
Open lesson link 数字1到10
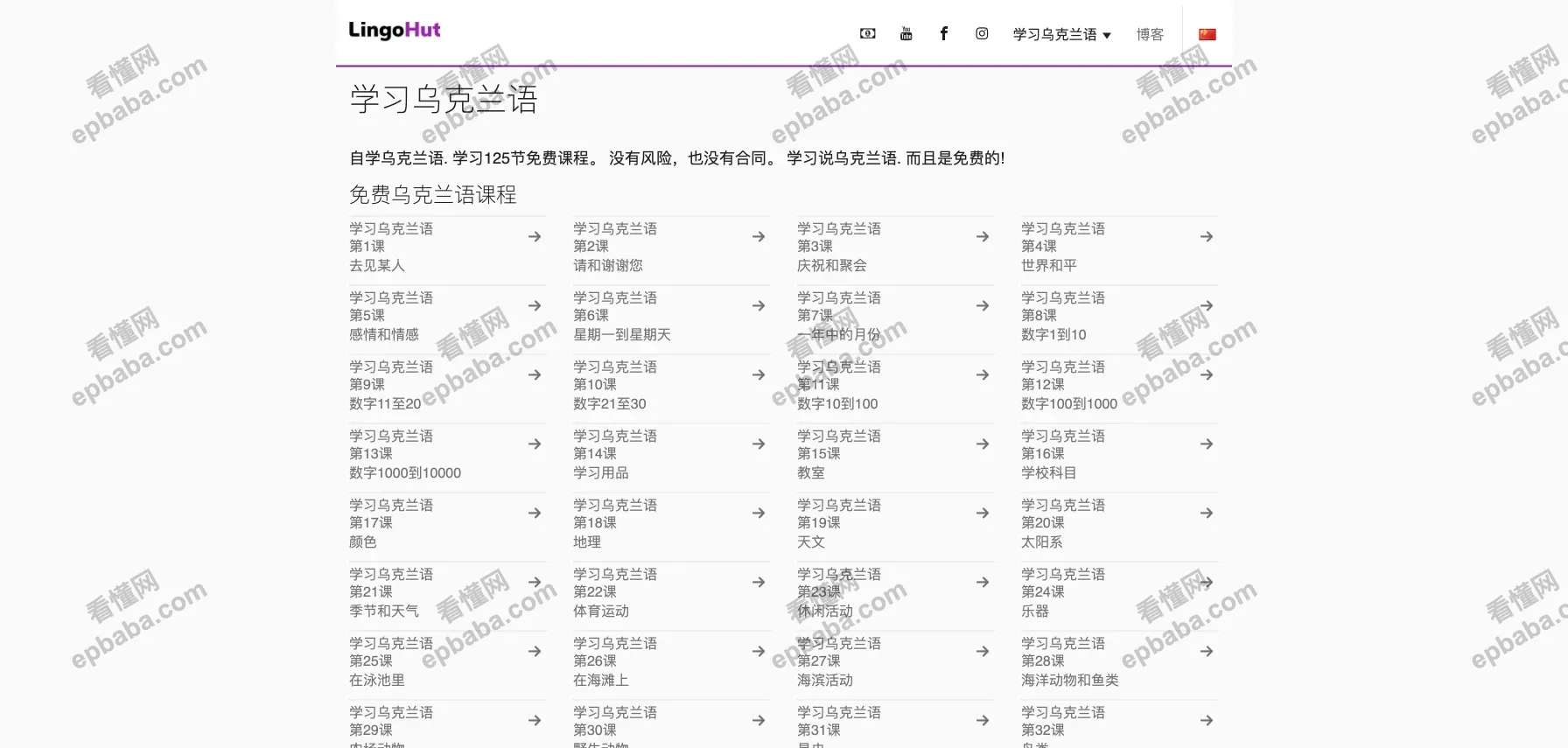click(1053, 334)
